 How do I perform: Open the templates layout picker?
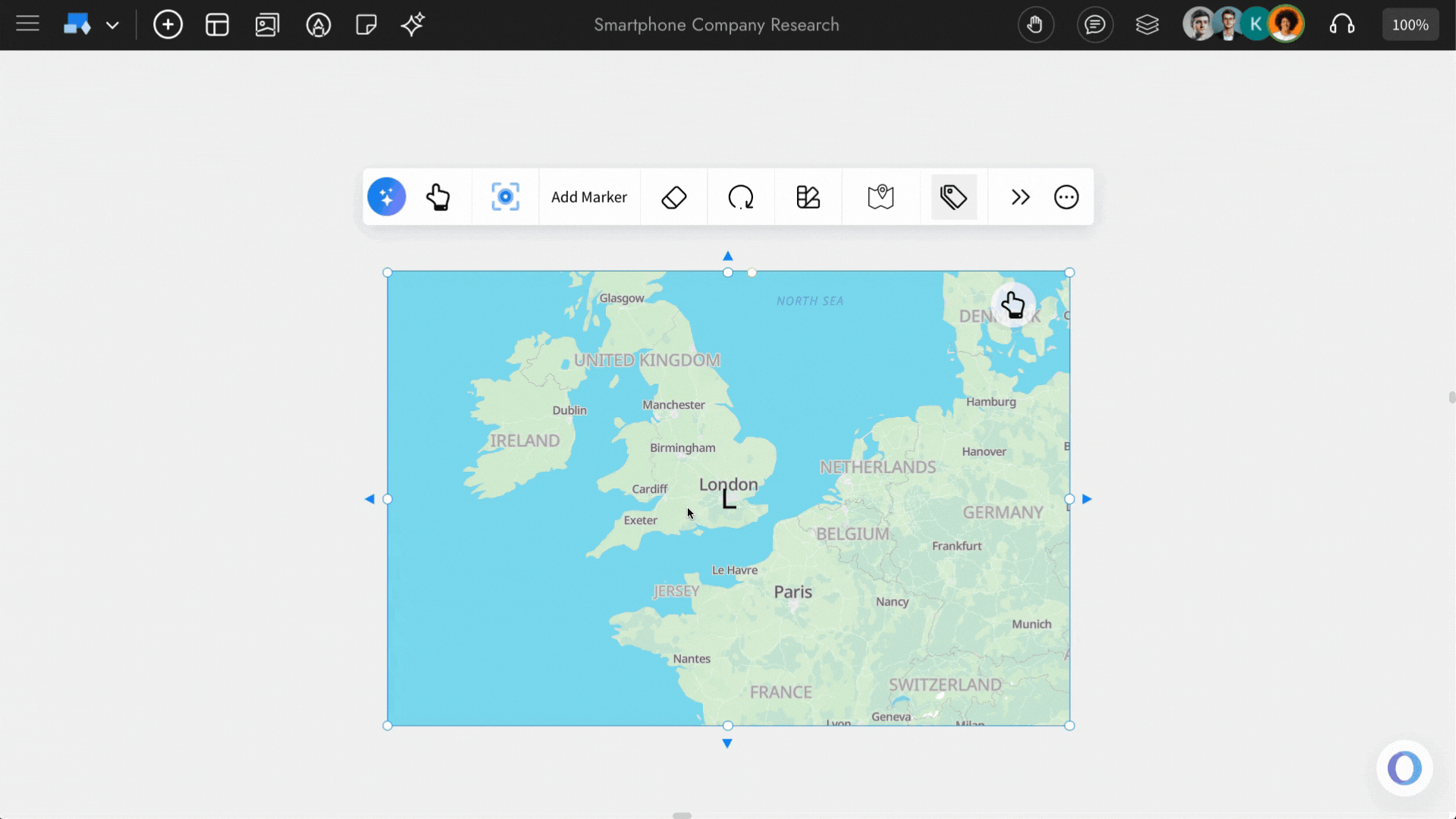pyautogui.click(x=217, y=24)
